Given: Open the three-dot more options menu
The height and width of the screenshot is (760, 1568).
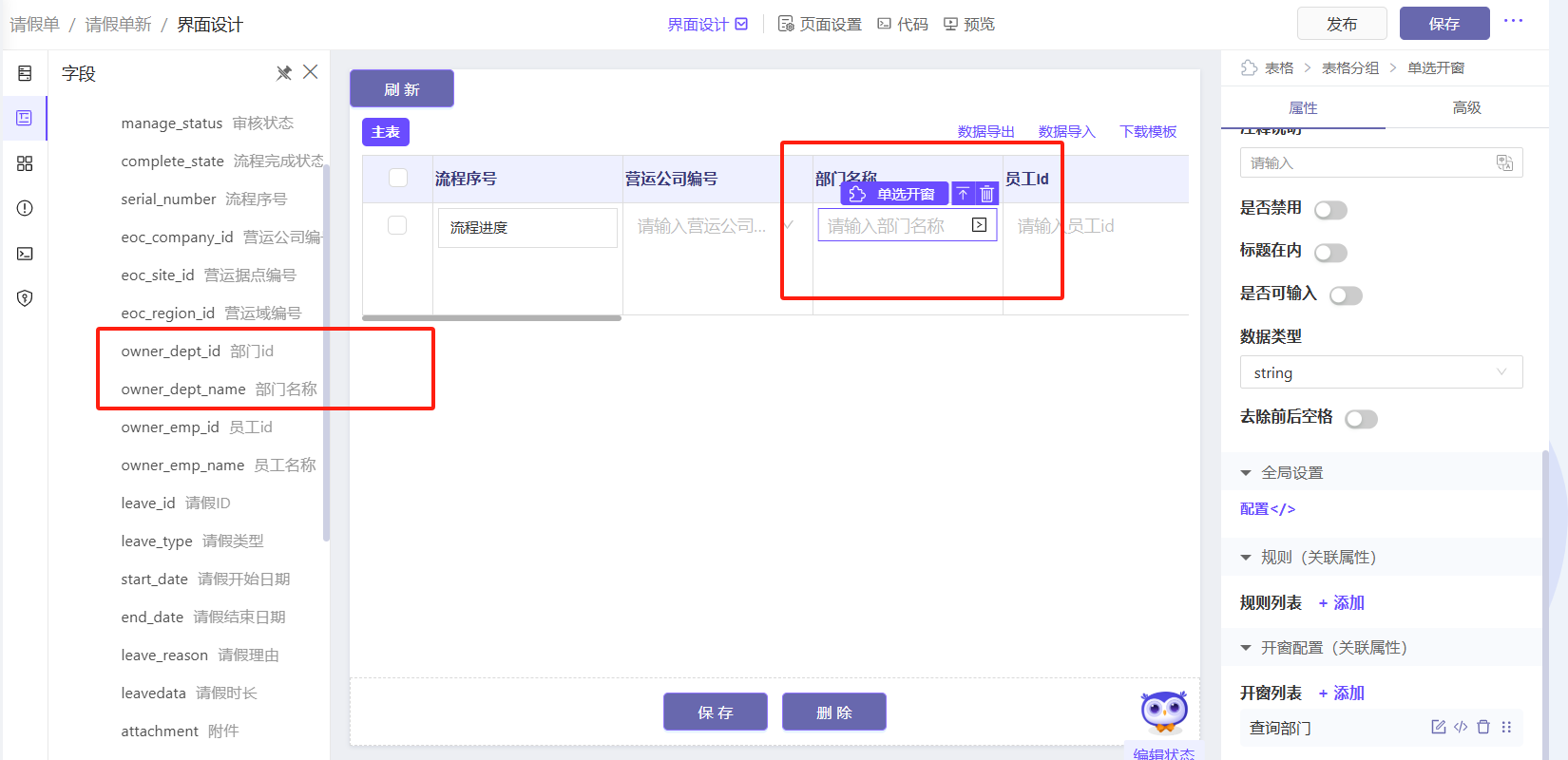Looking at the screenshot, I should pos(1513,21).
